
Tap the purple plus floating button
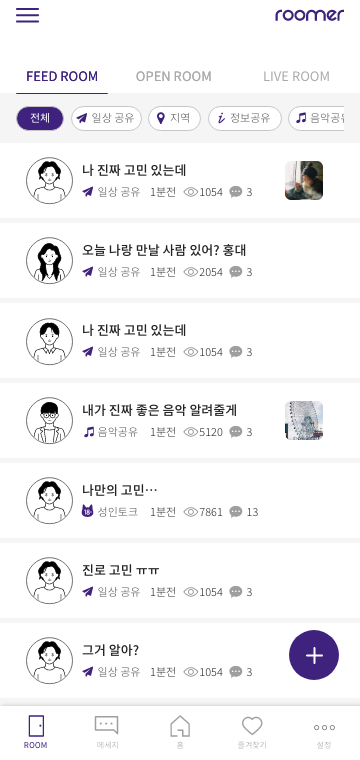click(314, 655)
